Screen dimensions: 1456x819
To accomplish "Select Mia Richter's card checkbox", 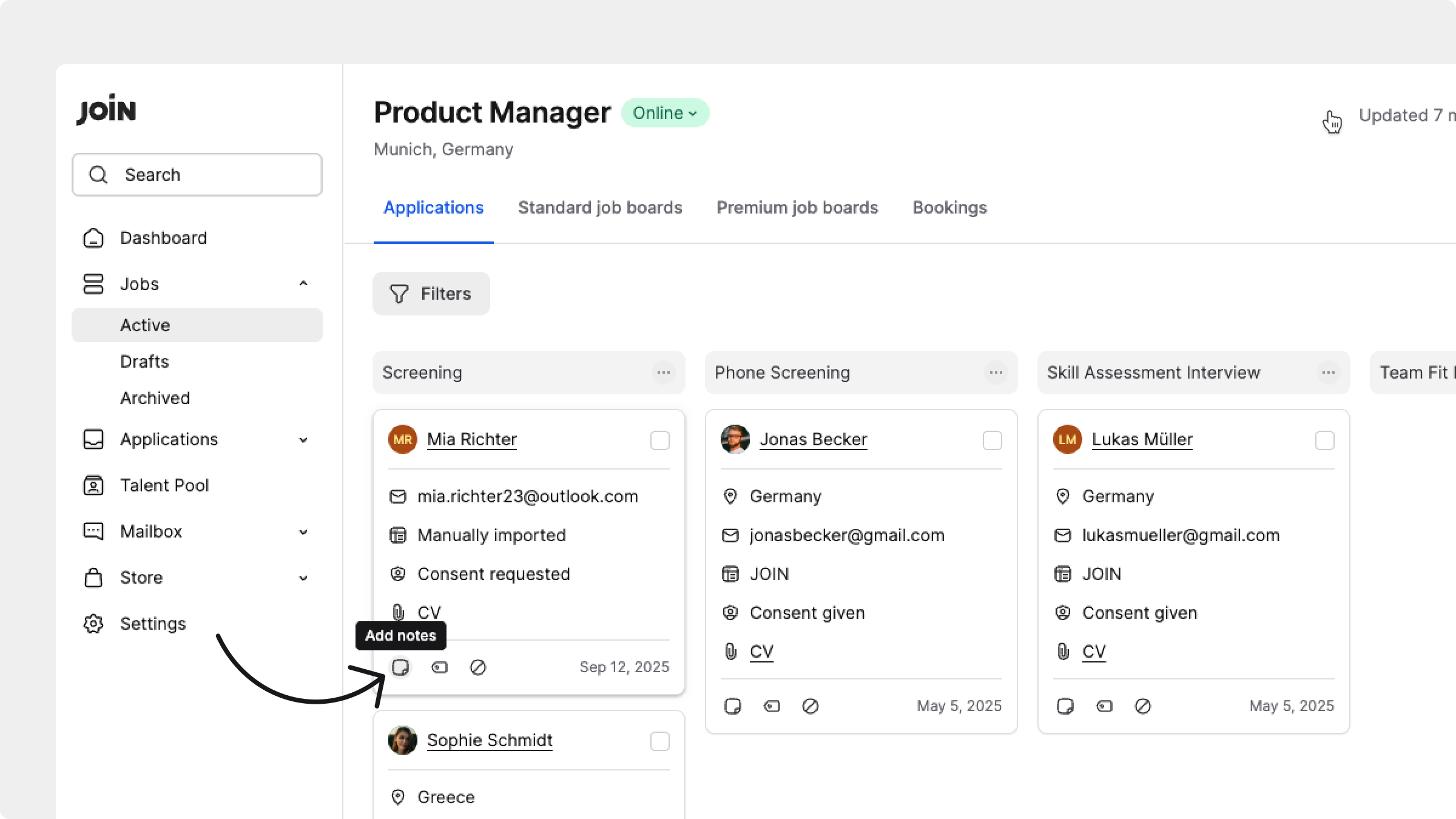I will tap(659, 440).
